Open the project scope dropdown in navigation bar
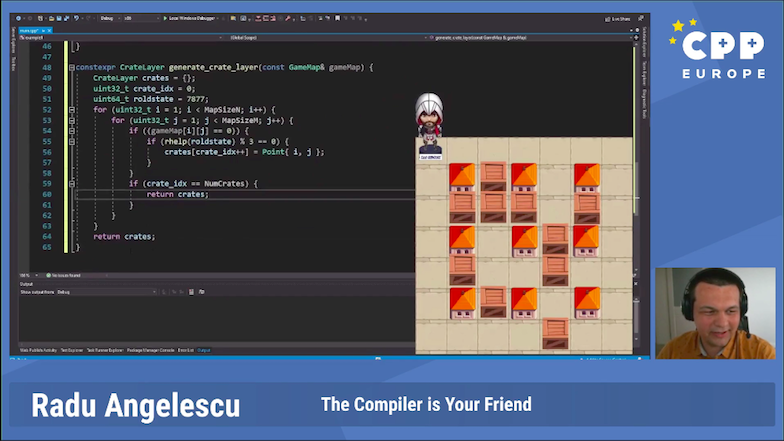This screenshot has height=441, width=784. (x=122, y=38)
